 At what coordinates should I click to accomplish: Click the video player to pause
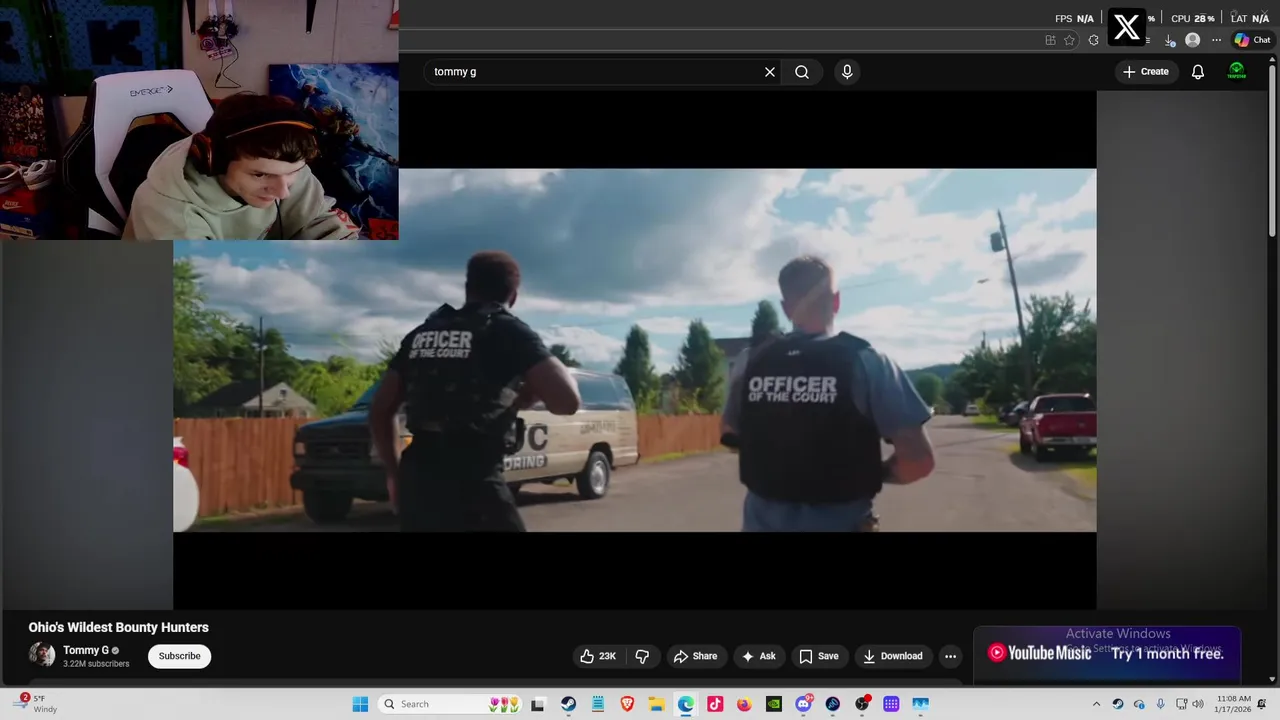coord(635,350)
